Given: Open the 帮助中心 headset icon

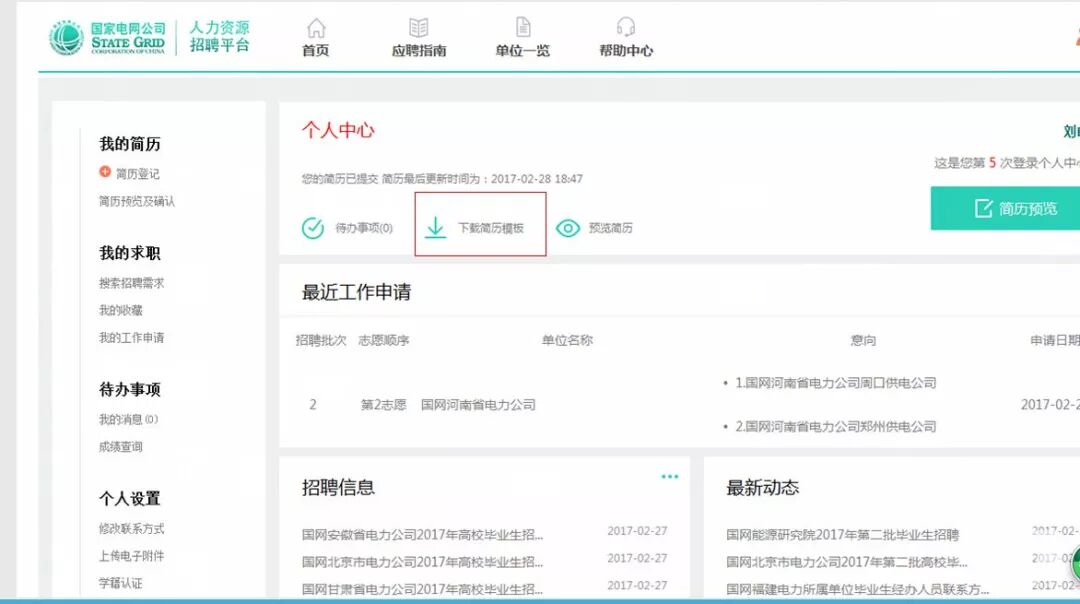Looking at the screenshot, I should (625, 27).
